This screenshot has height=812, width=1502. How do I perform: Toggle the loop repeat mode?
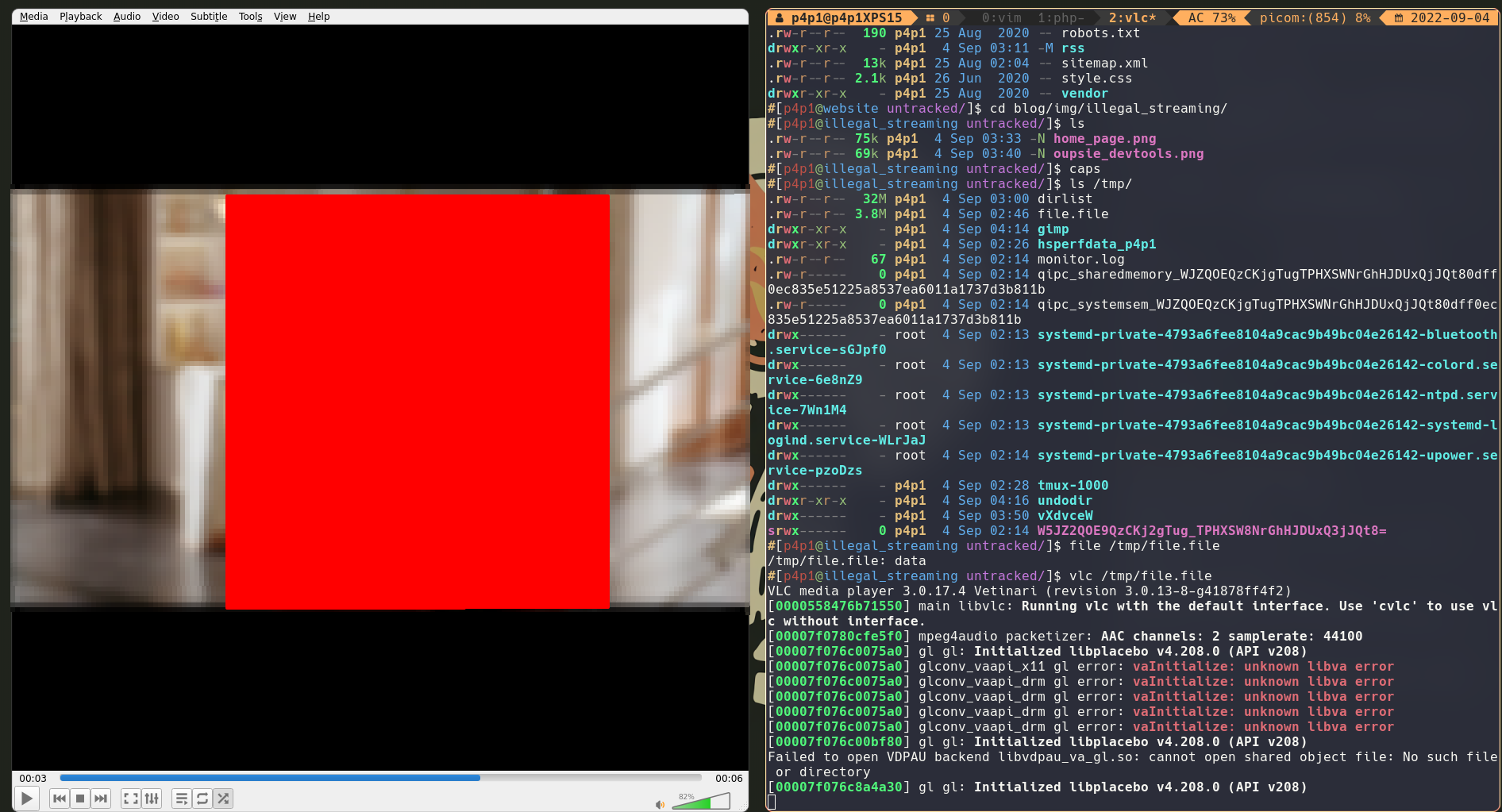click(202, 799)
